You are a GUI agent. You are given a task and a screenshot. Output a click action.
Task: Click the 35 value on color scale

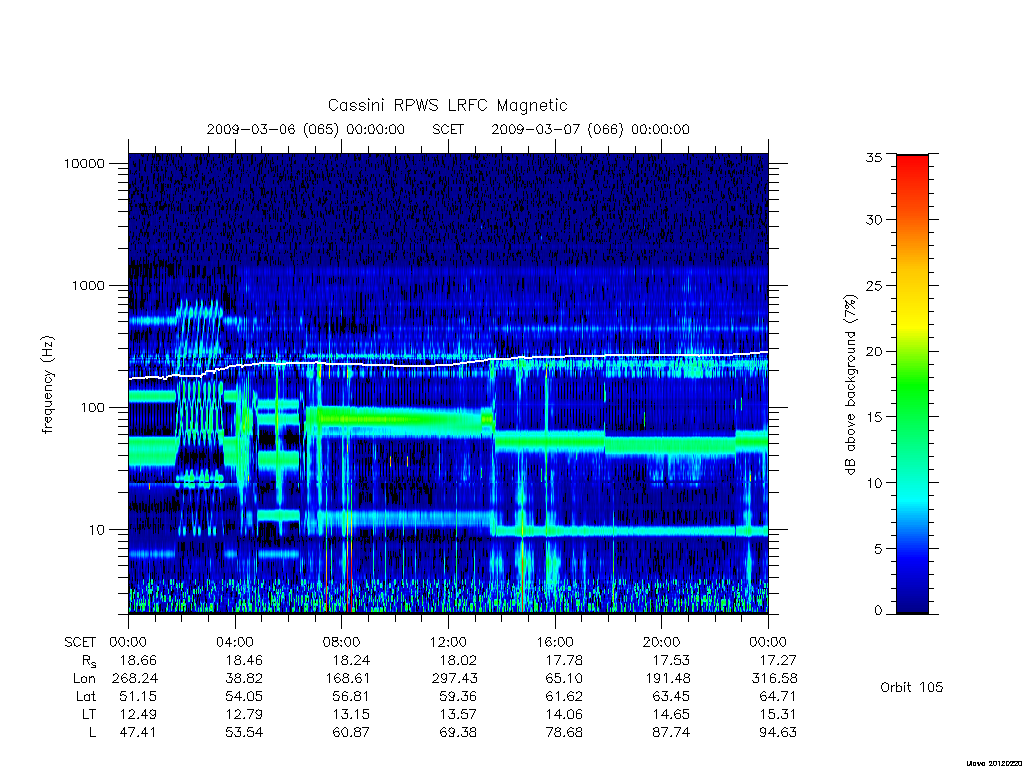[874, 157]
